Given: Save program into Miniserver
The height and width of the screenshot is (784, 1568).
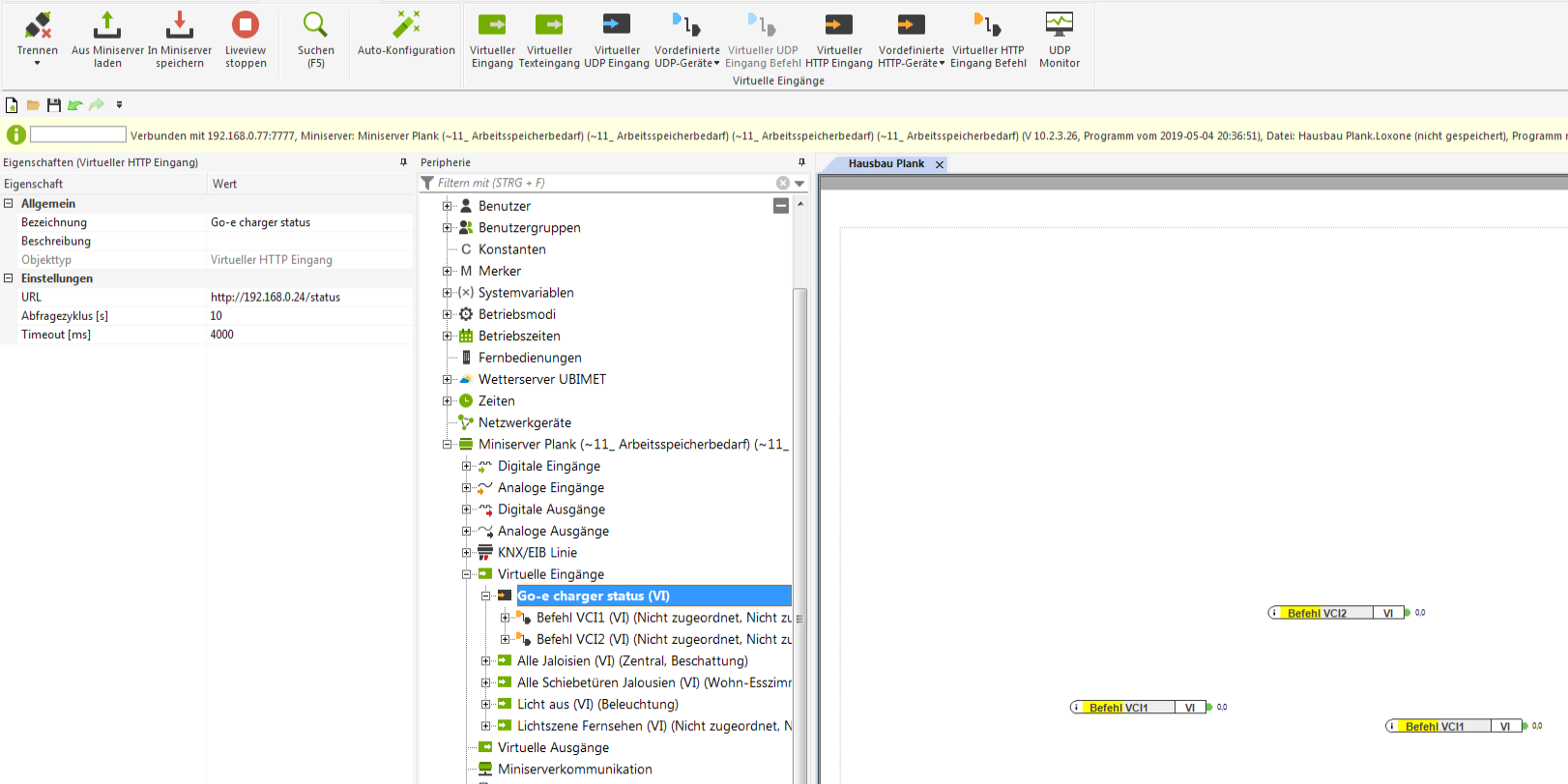Looking at the screenshot, I should [180, 39].
